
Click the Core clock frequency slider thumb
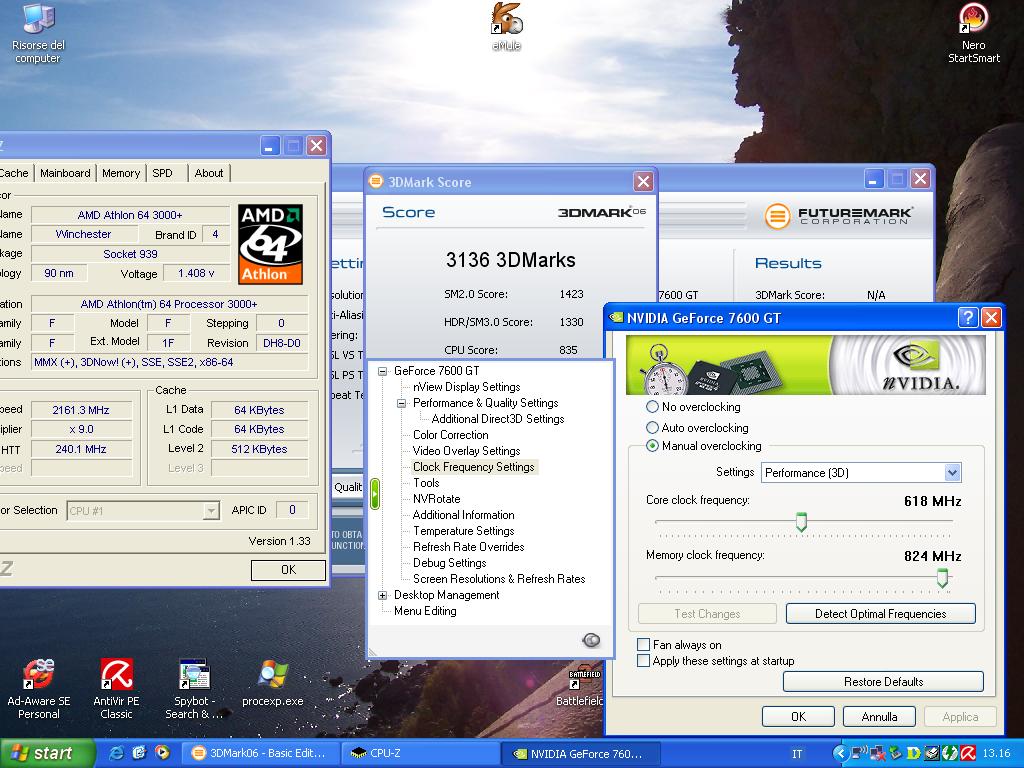tap(801, 522)
